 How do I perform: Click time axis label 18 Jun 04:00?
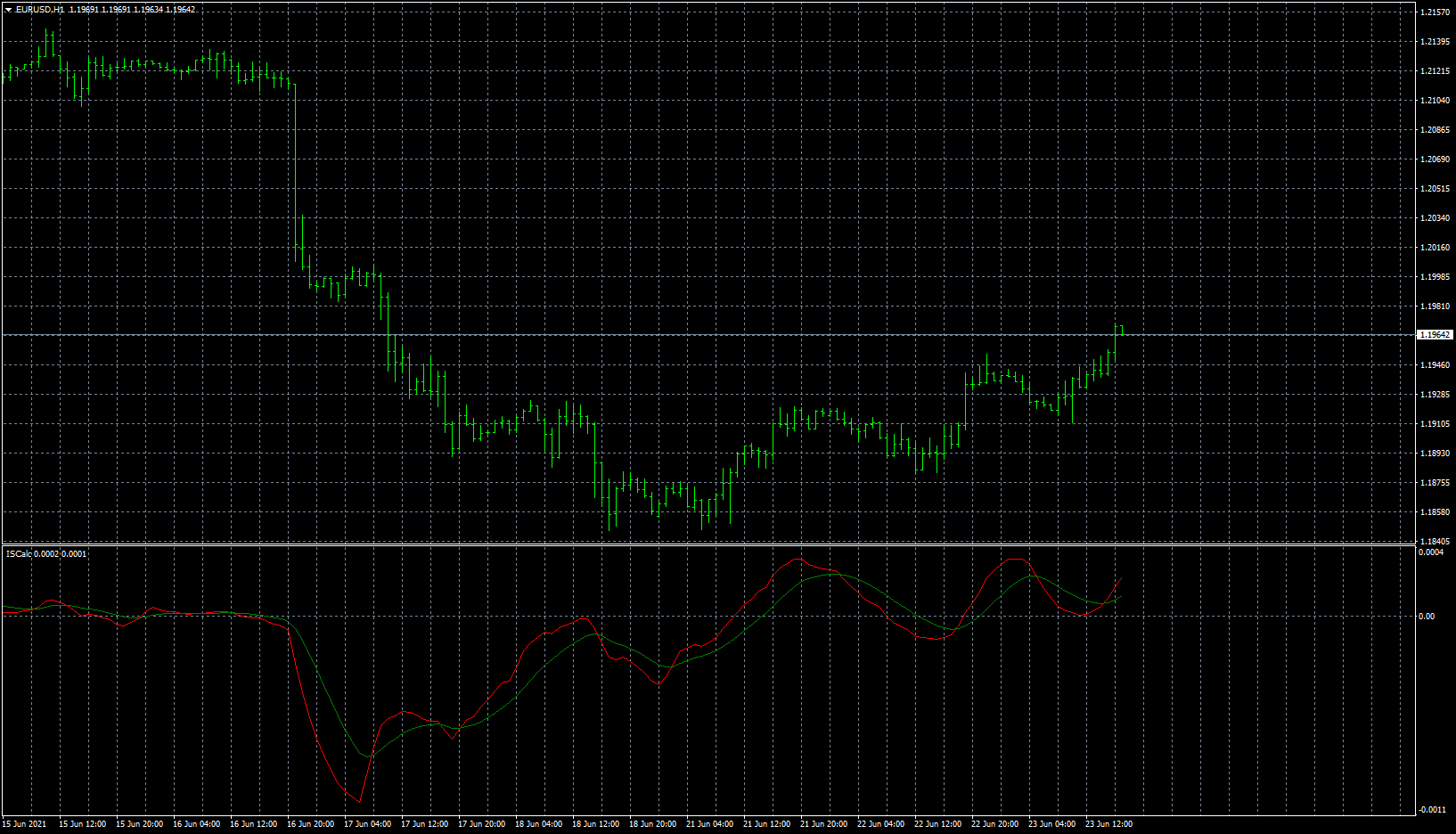(538, 824)
